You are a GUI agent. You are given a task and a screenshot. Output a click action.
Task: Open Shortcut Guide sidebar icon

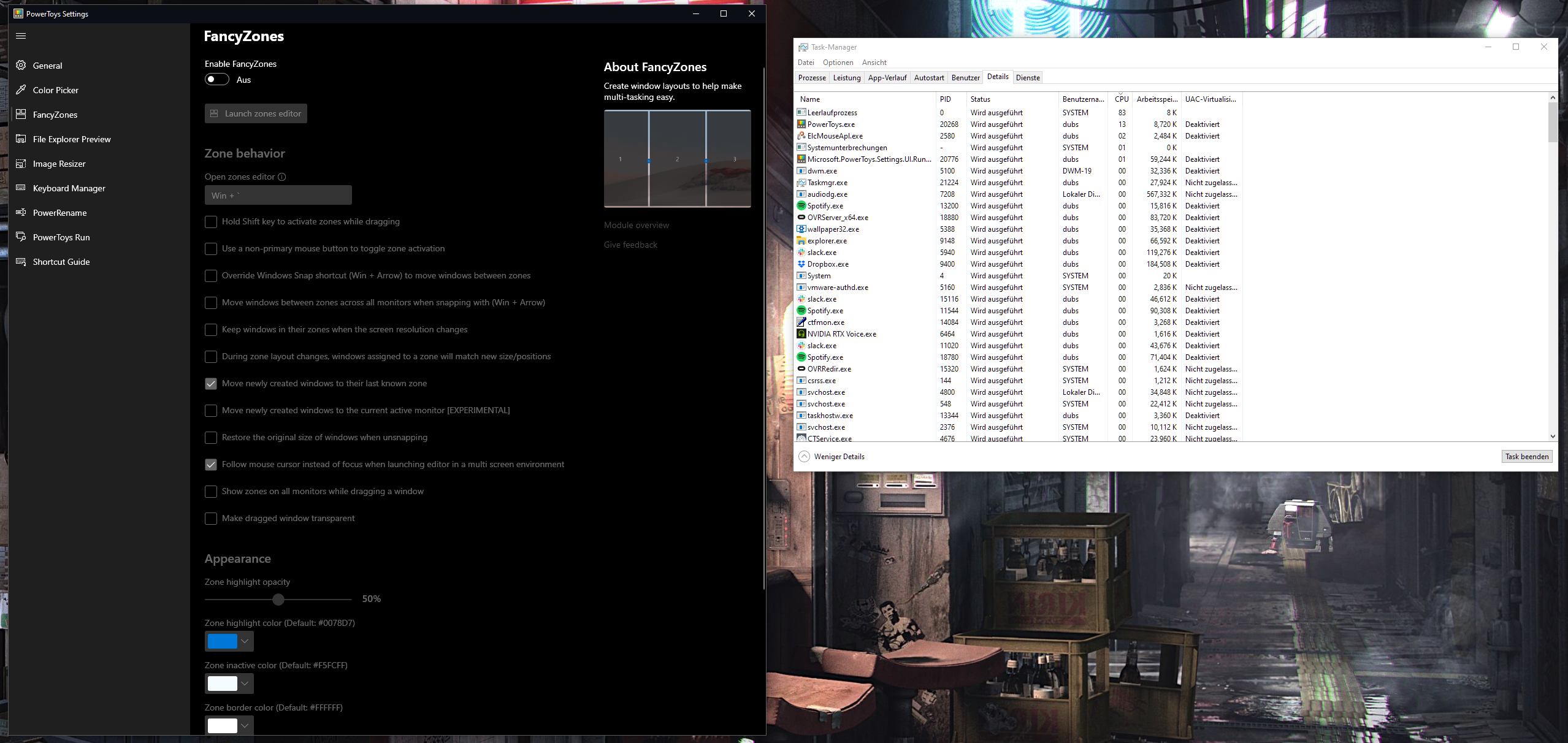point(21,262)
